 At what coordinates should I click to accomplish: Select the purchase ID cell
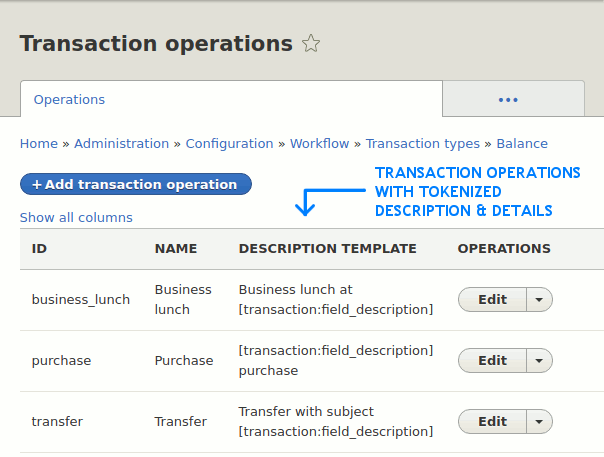coord(61,361)
